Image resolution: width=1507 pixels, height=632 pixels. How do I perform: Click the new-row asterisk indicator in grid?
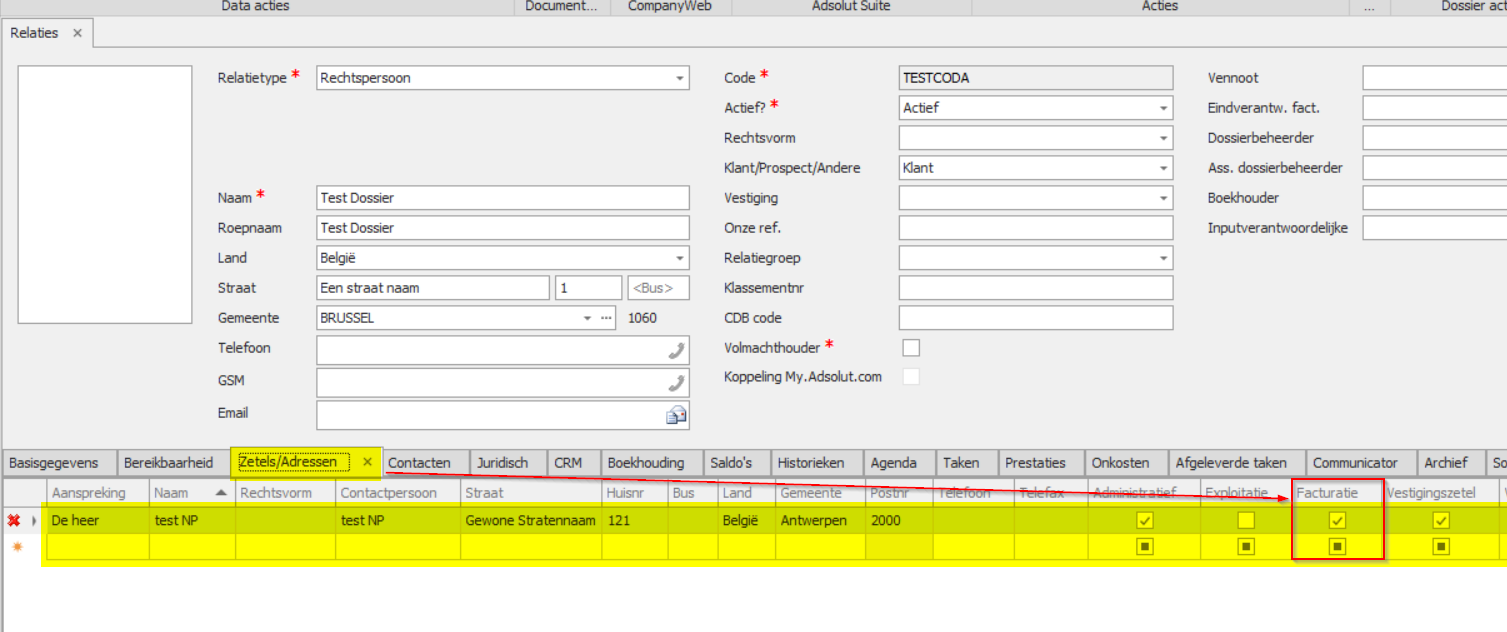(x=16, y=546)
